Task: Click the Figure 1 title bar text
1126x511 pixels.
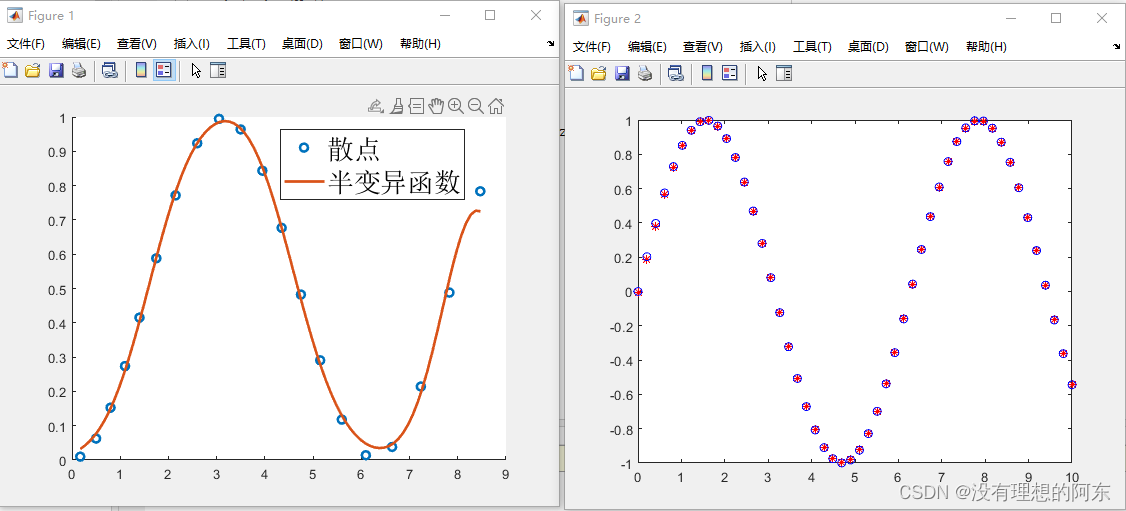Action: [x=51, y=16]
